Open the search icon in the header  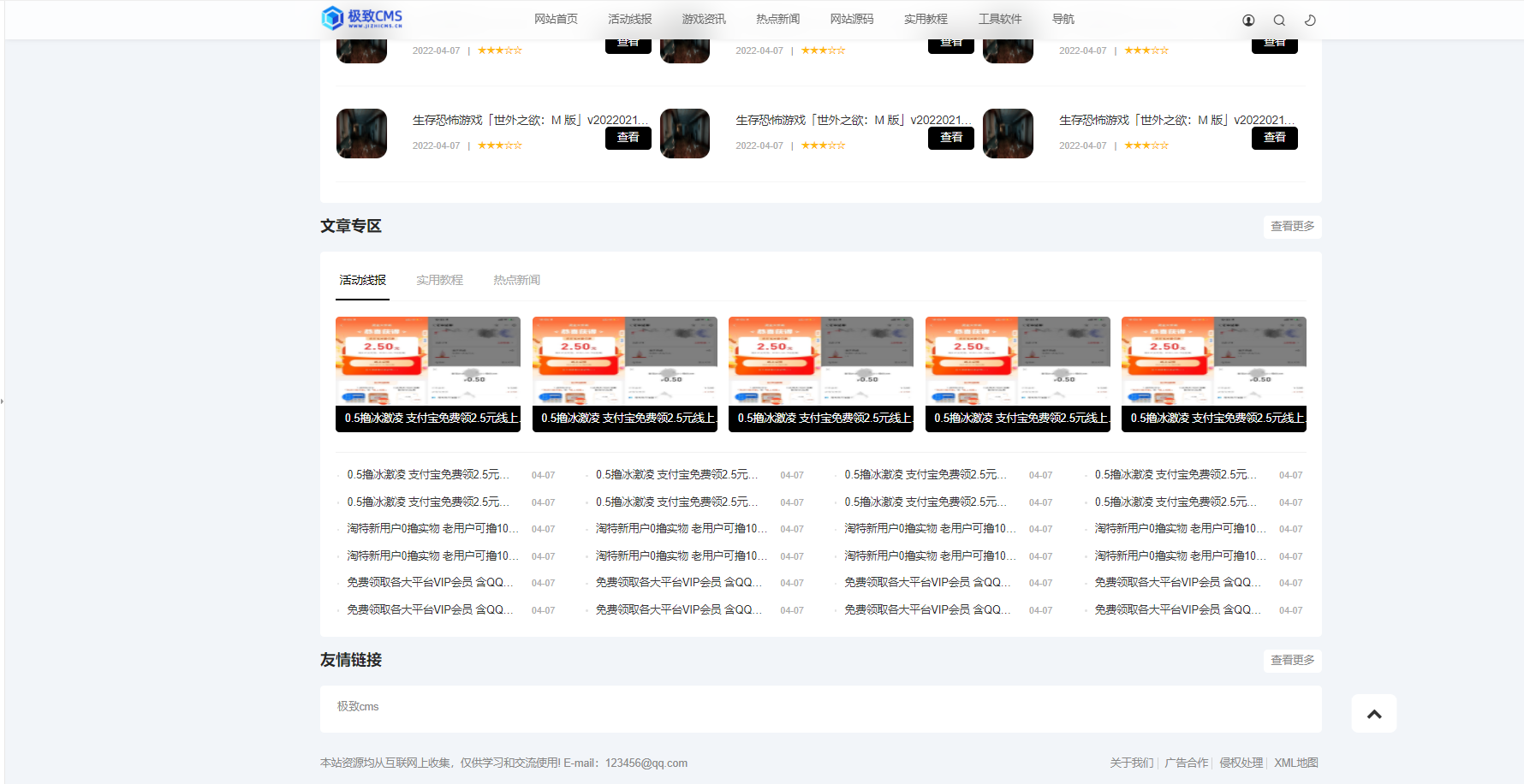coord(1278,19)
